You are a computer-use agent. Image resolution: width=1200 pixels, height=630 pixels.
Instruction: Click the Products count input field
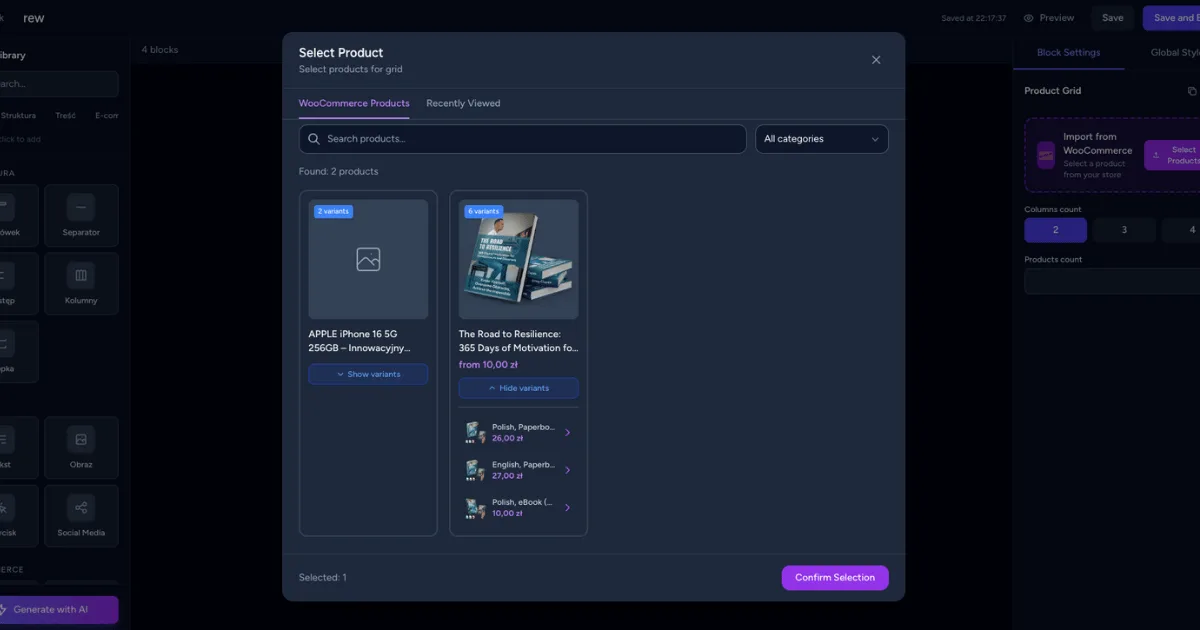coord(1112,281)
